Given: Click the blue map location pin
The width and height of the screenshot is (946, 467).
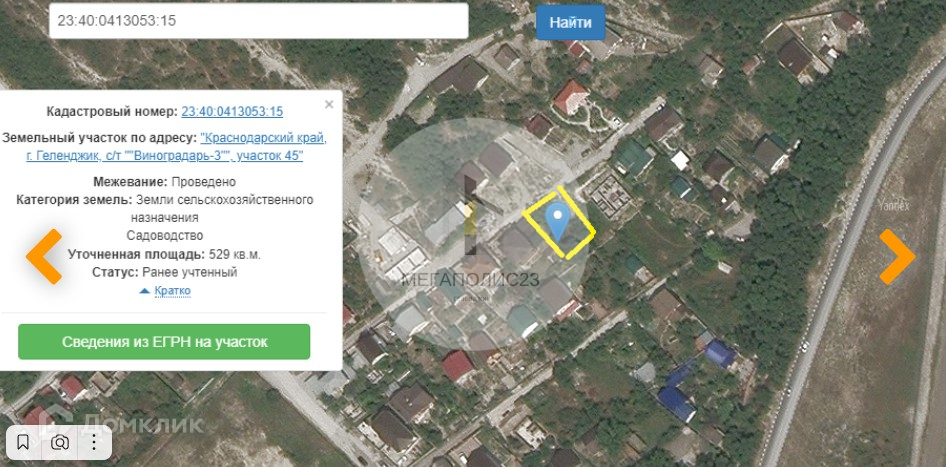Looking at the screenshot, I should pos(557,221).
